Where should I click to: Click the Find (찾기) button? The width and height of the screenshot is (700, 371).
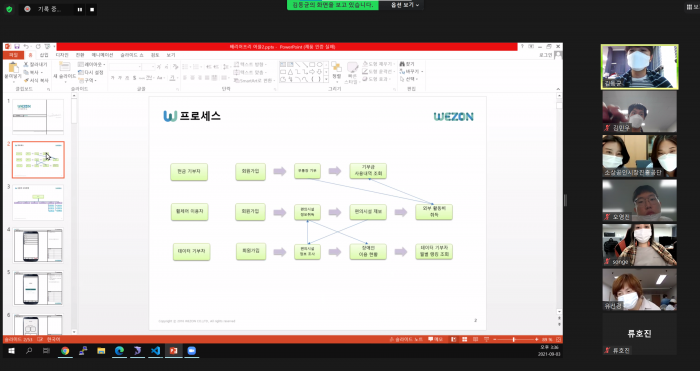point(407,64)
